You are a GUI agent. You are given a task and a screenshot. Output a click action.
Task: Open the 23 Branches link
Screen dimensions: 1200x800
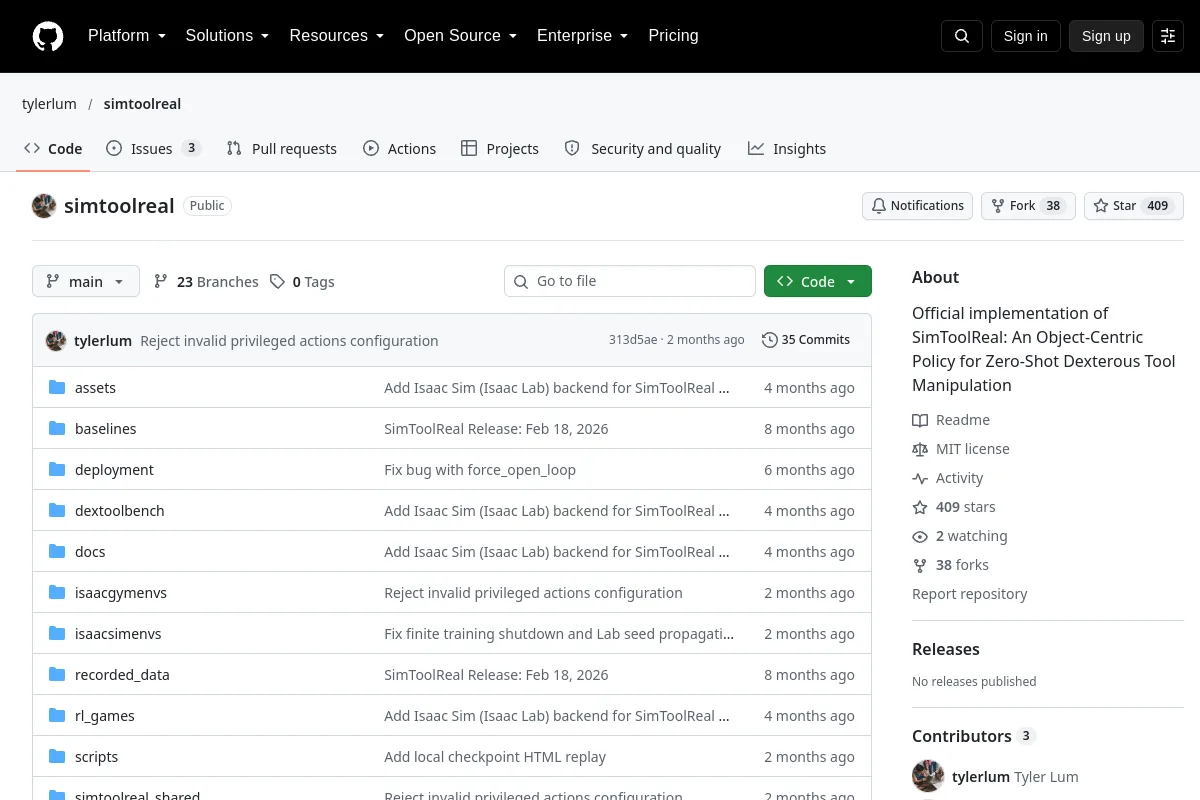[x=206, y=282]
